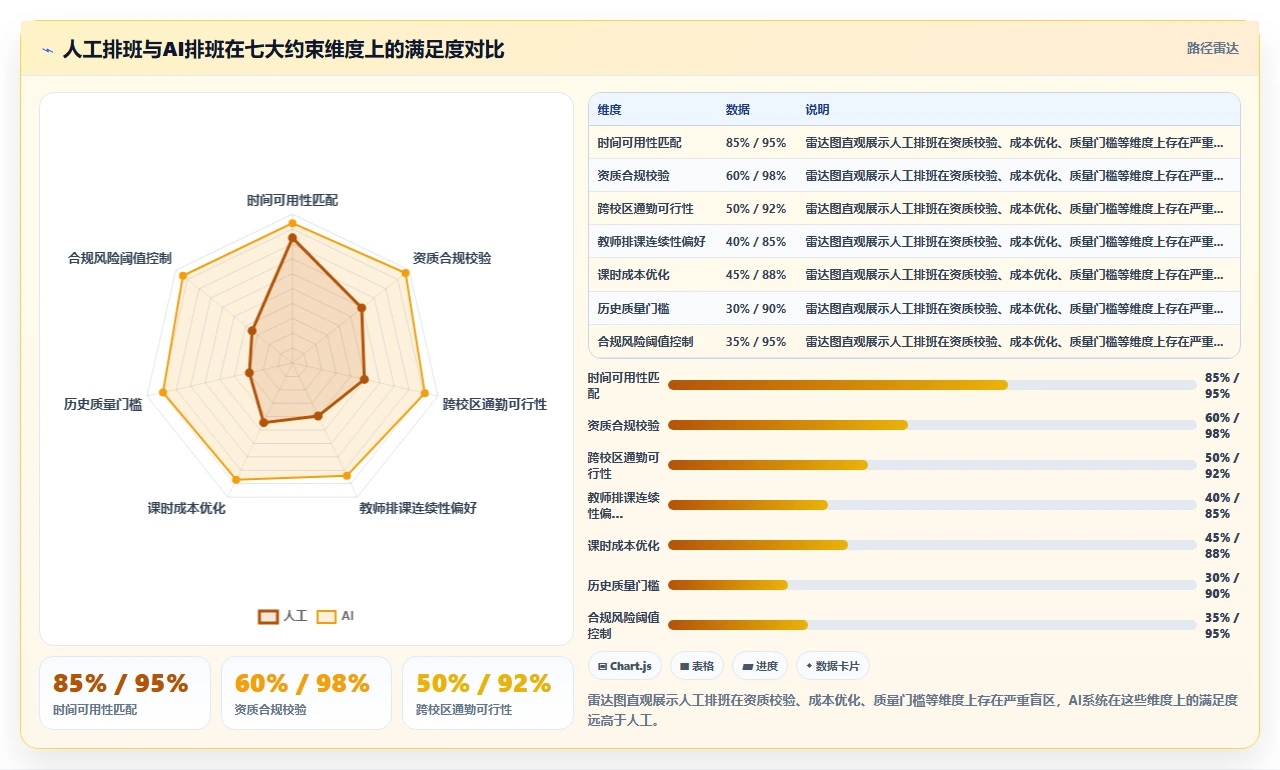Select the 表格 tag chip
The width and height of the screenshot is (1280, 770).
click(x=697, y=666)
